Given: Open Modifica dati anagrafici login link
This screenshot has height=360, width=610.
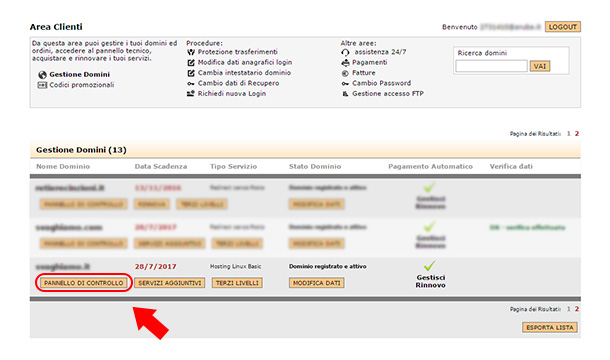Looking at the screenshot, I should tap(245, 63).
